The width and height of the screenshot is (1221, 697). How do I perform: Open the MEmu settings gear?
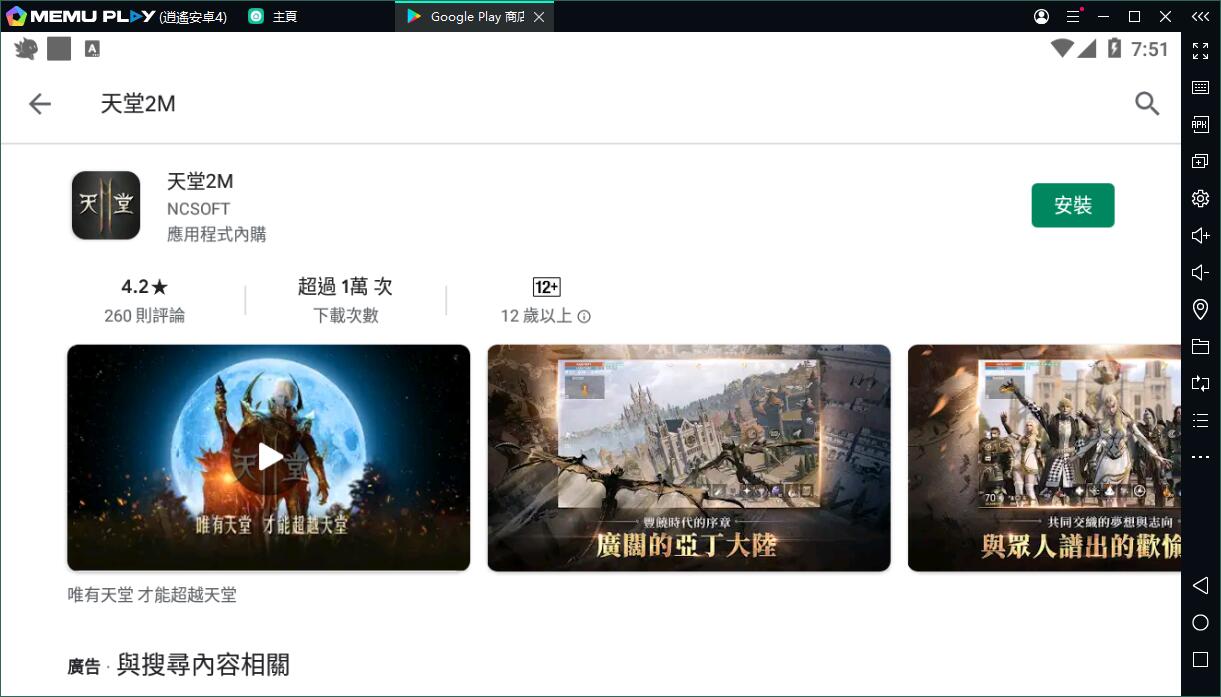coord(1199,197)
